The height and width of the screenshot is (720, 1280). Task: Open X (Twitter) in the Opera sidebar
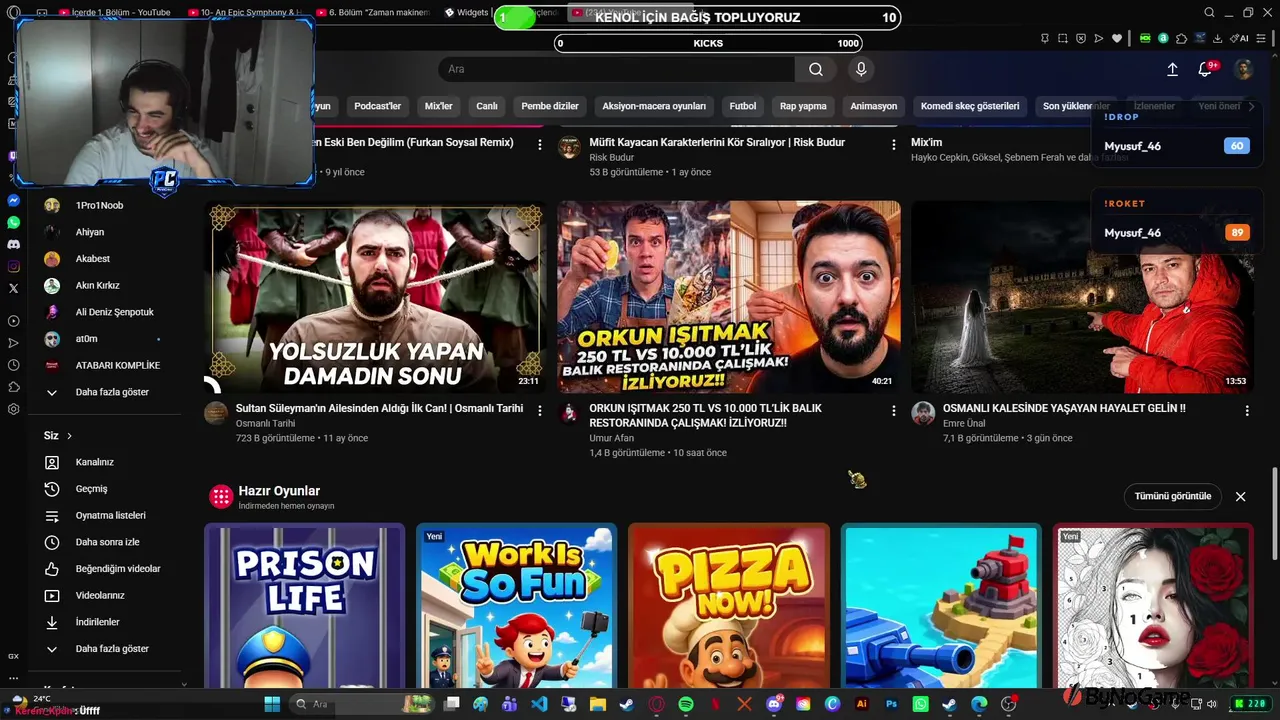click(13, 288)
